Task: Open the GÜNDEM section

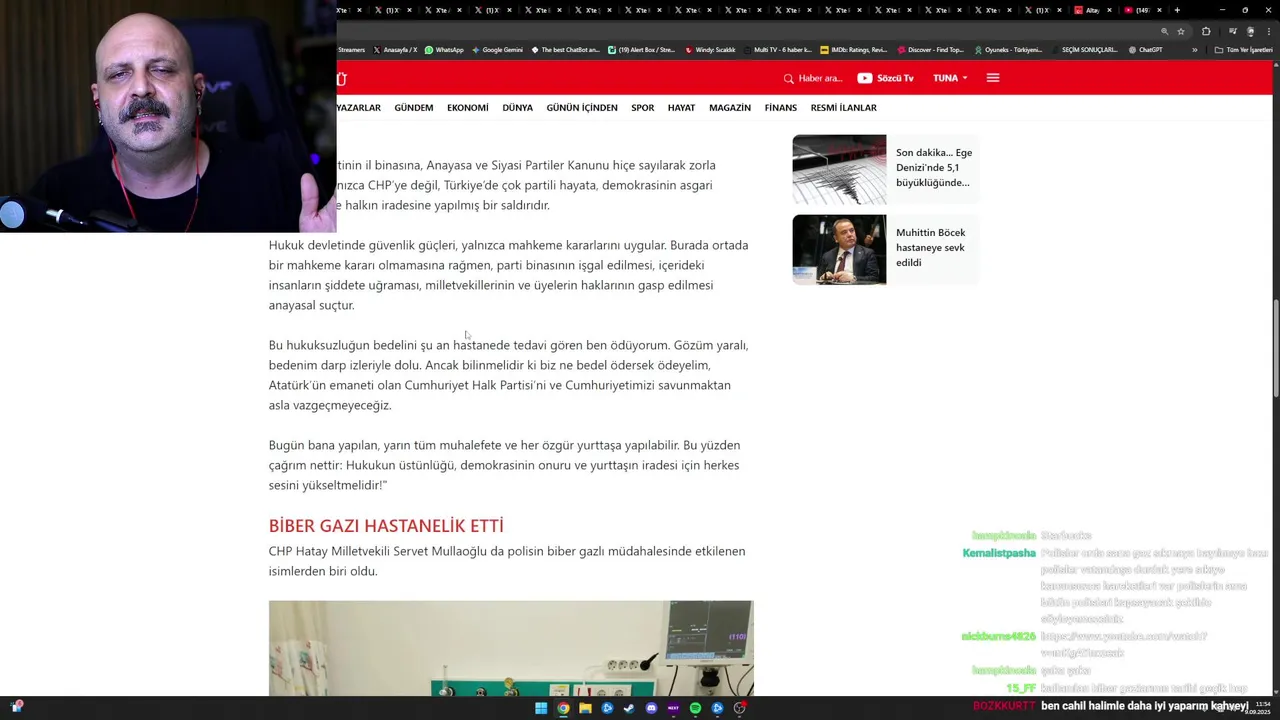Action: (x=414, y=108)
